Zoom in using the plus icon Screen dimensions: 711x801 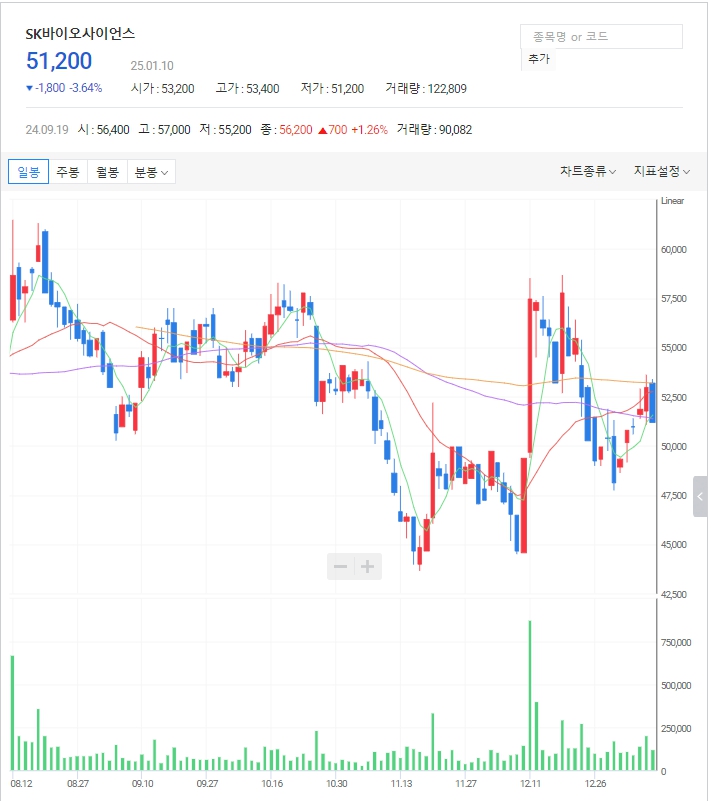[x=366, y=566]
